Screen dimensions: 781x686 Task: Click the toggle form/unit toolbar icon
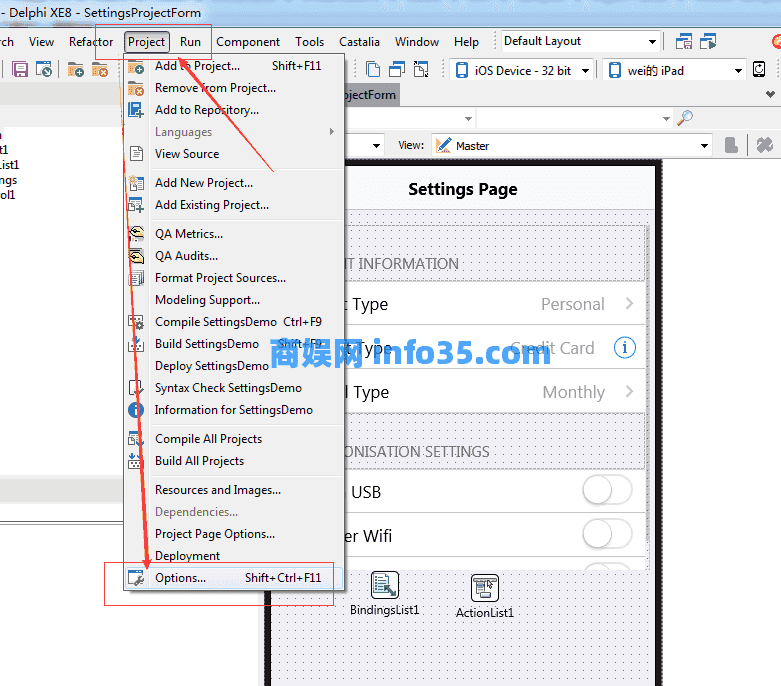point(421,69)
